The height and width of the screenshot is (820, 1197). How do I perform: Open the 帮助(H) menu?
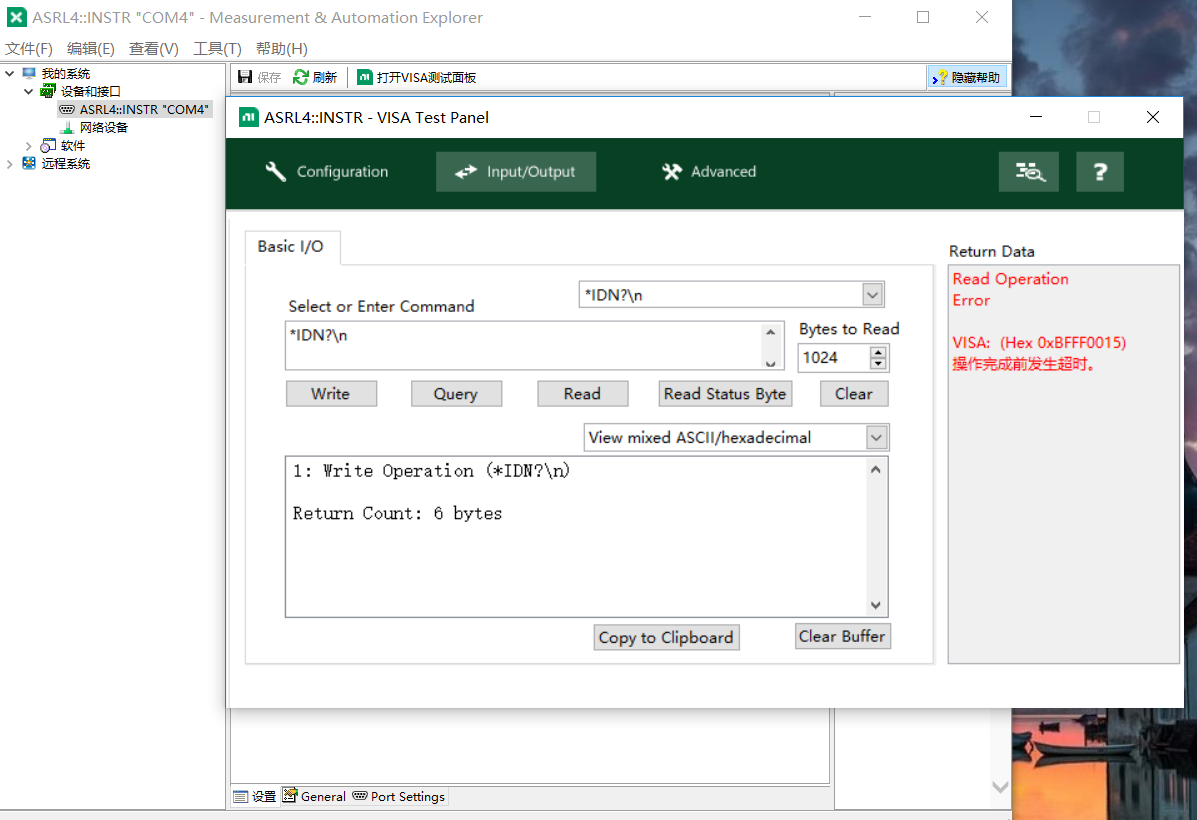282,49
